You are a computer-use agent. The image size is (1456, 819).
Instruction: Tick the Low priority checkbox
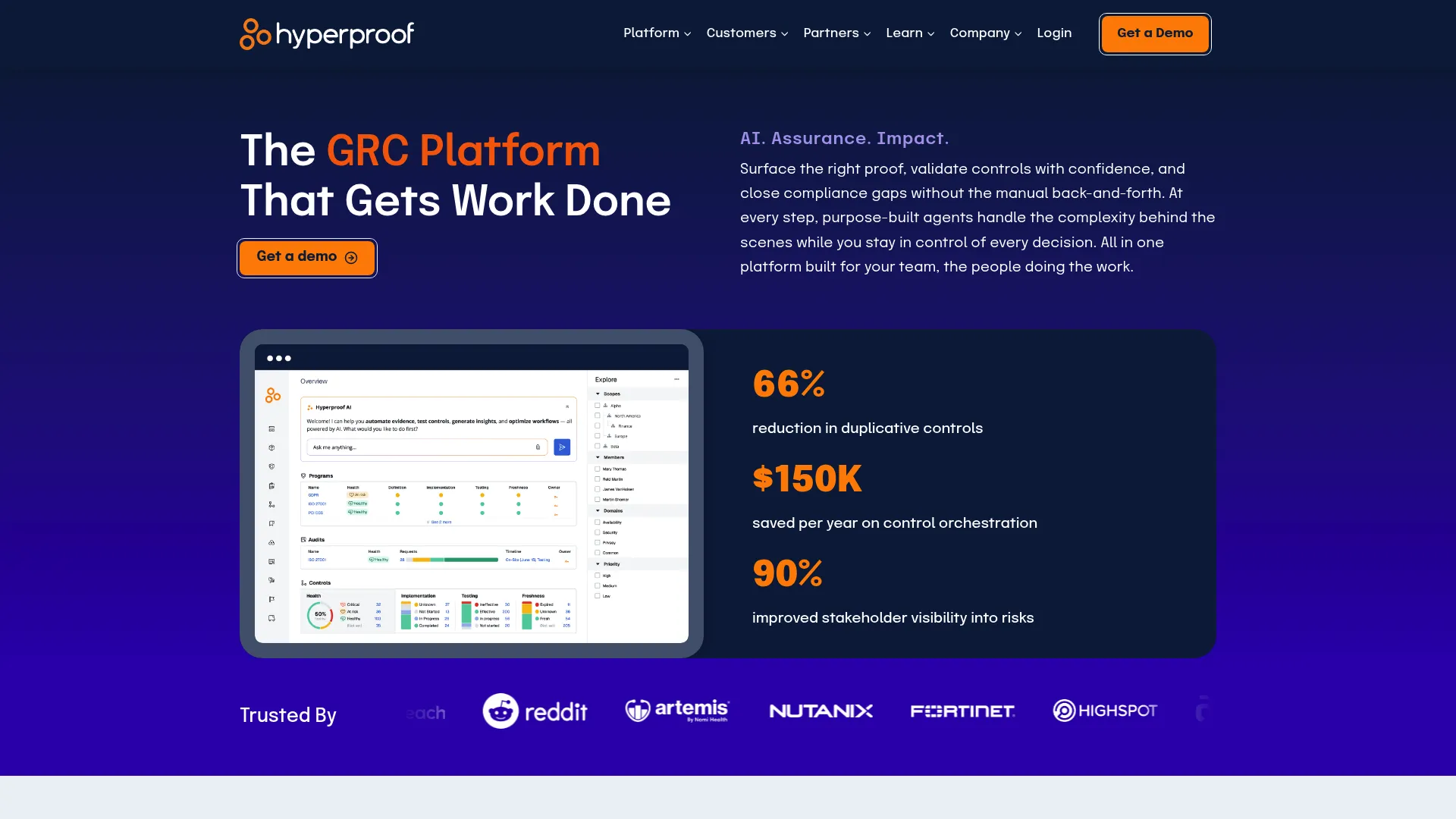click(x=598, y=596)
